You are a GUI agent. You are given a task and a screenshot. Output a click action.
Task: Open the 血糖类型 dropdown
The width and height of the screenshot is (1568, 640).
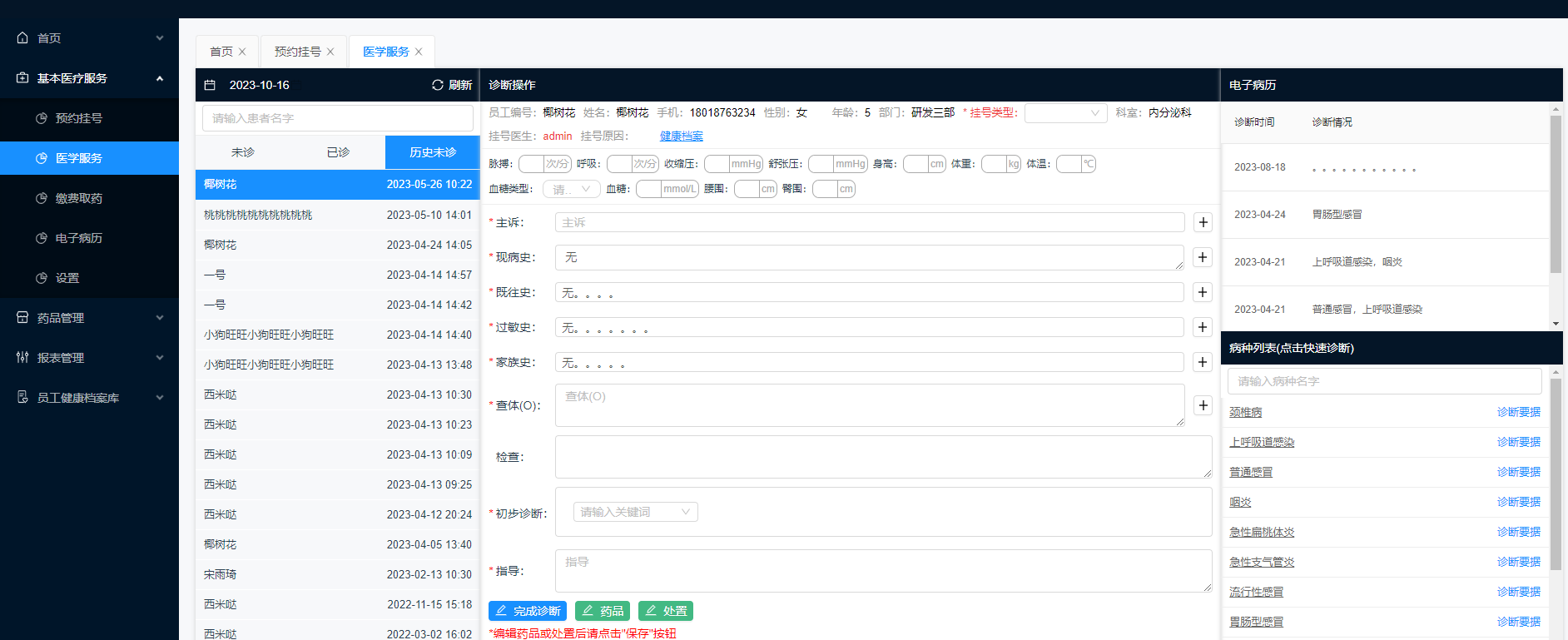click(x=571, y=189)
